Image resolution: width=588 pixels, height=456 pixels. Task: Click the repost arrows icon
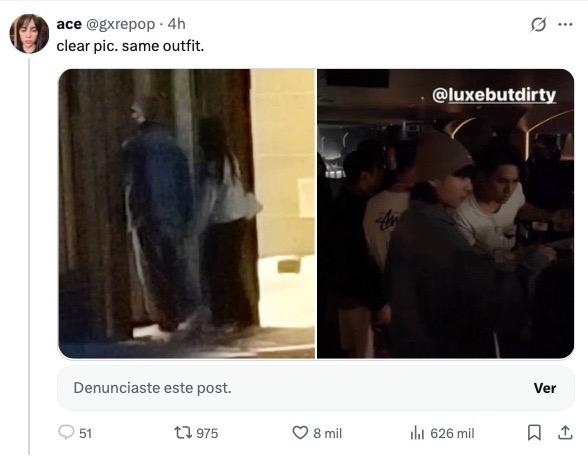pyautogui.click(x=182, y=433)
